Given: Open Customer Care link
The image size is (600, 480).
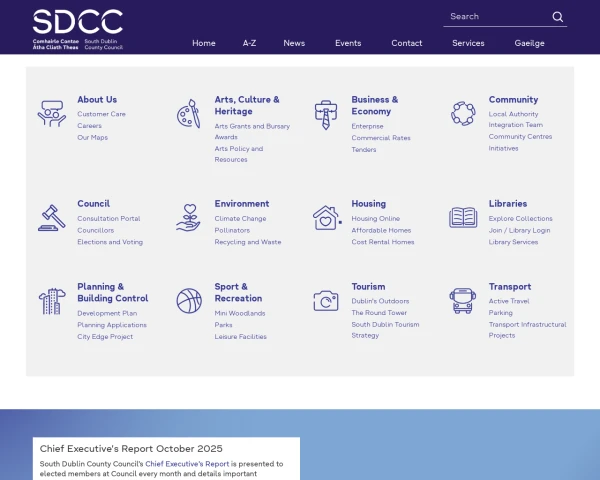Looking at the screenshot, I should click(101, 114).
